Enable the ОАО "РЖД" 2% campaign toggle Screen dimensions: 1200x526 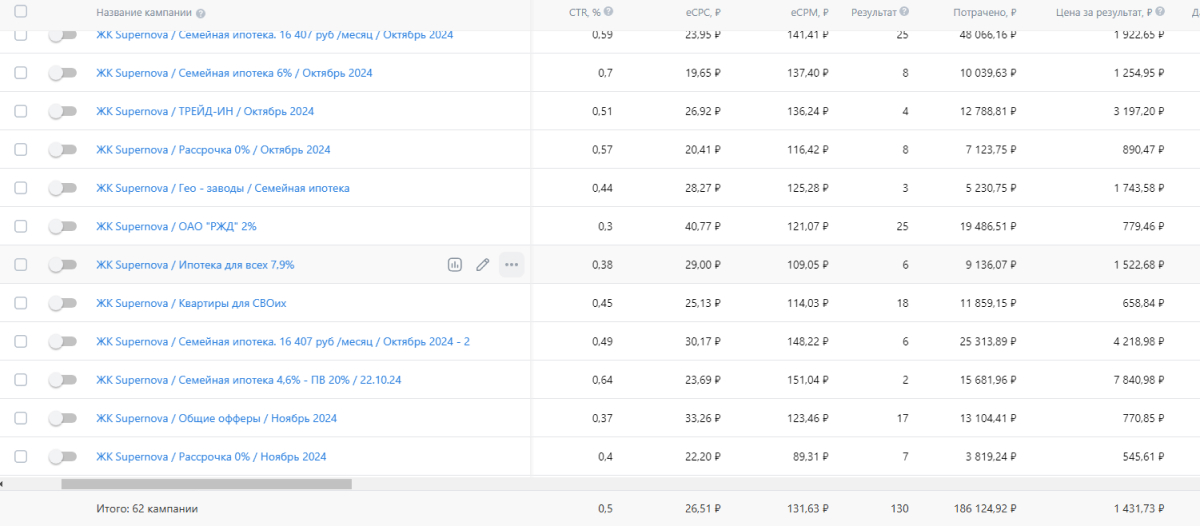point(62,227)
